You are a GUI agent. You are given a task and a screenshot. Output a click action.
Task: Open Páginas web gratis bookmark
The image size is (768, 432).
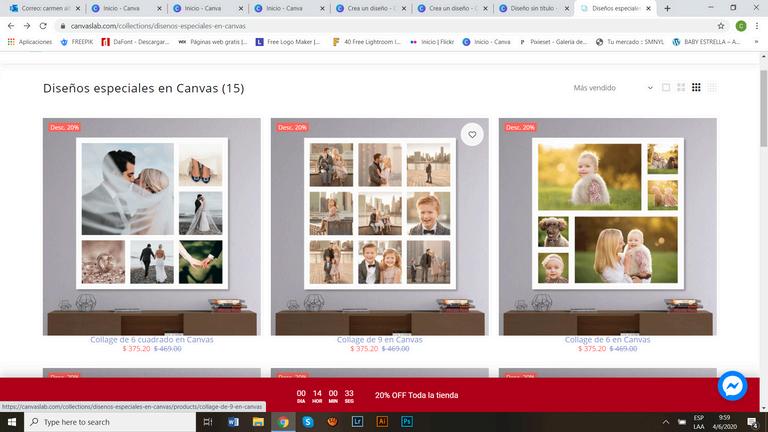[213, 42]
